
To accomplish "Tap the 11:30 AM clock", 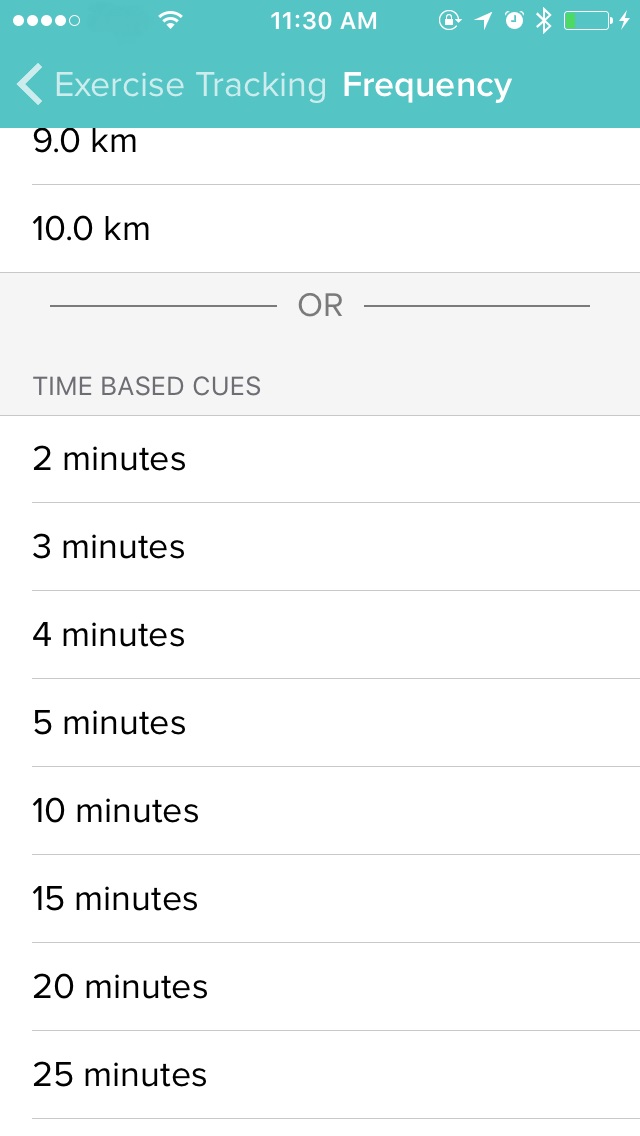I will tap(324, 21).
